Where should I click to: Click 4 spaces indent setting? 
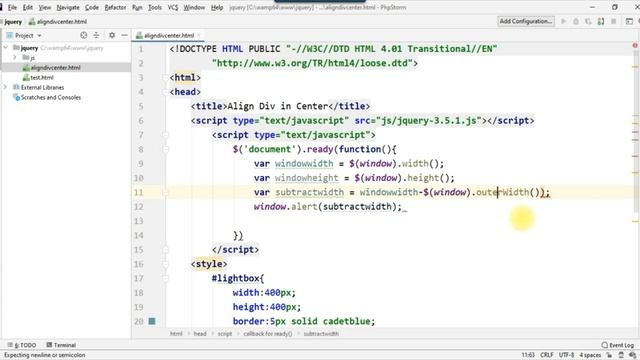point(590,355)
